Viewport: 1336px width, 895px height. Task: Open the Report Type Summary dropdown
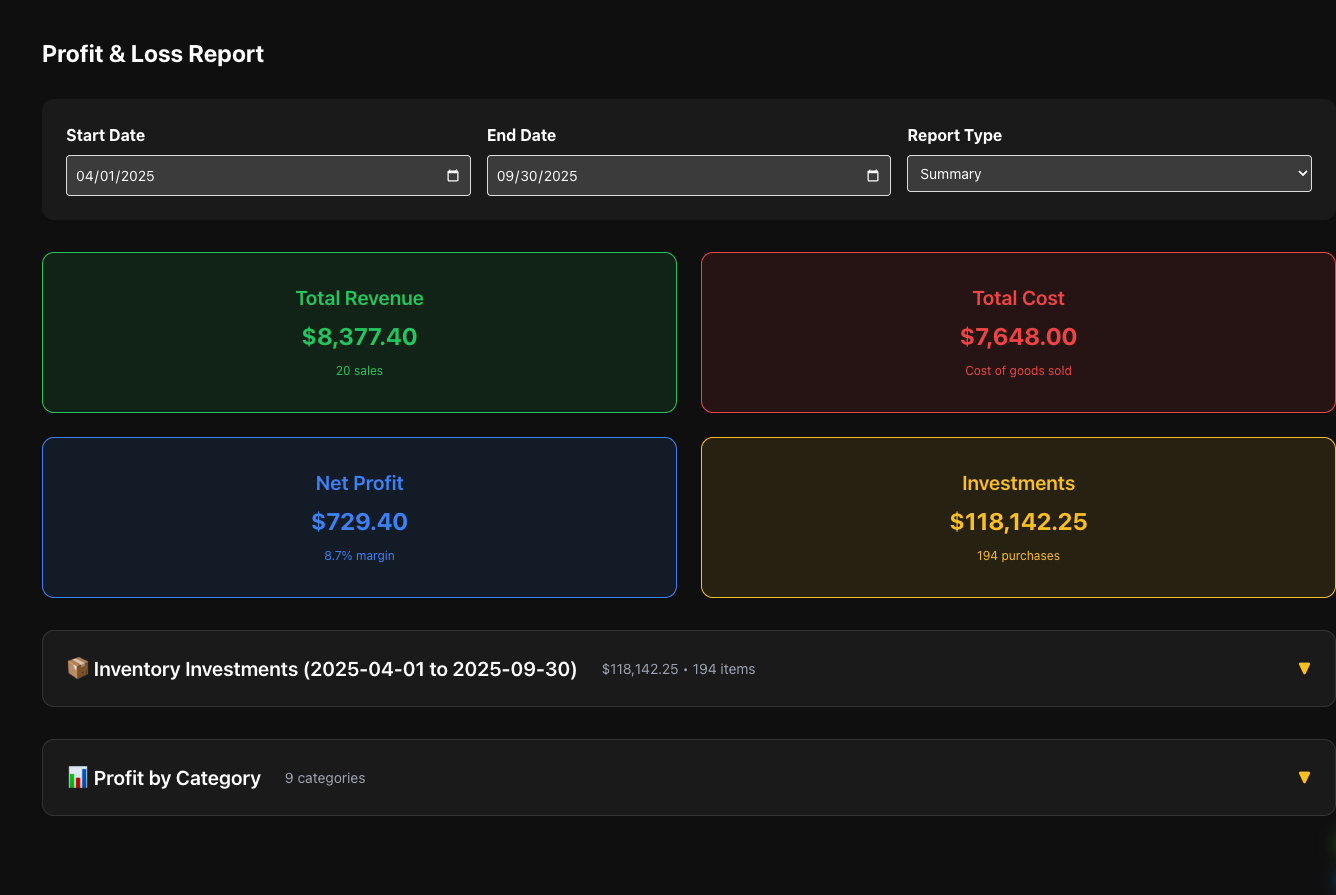coord(1109,173)
